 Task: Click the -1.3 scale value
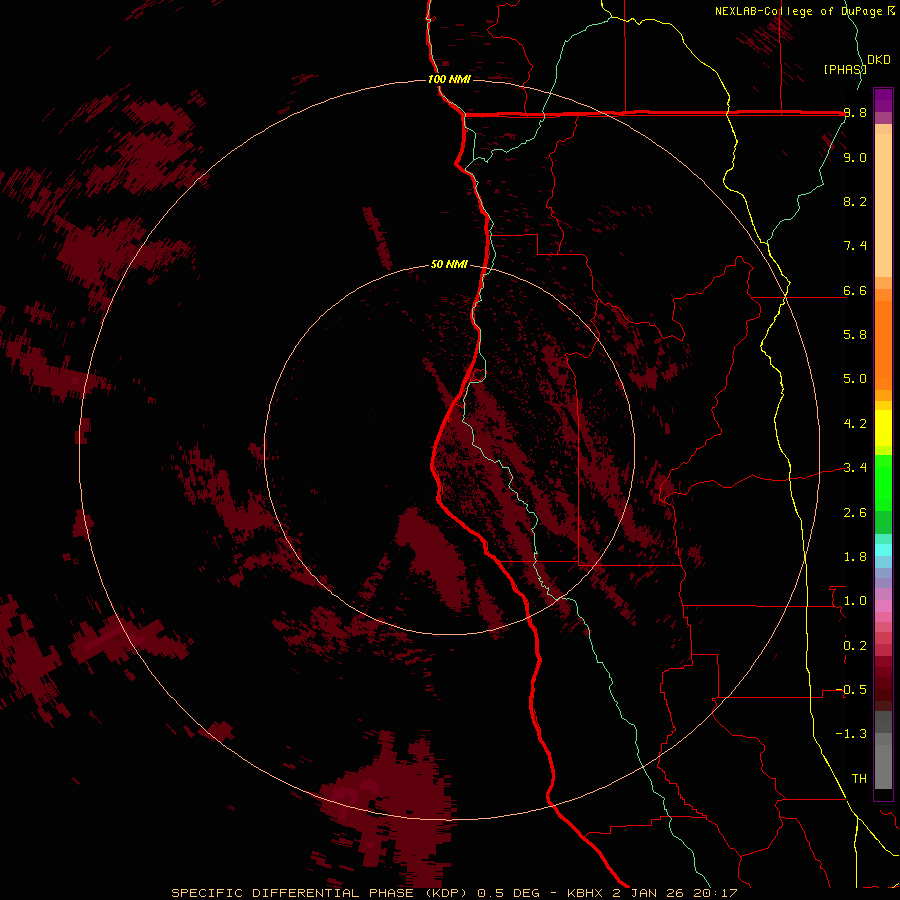pos(851,734)
